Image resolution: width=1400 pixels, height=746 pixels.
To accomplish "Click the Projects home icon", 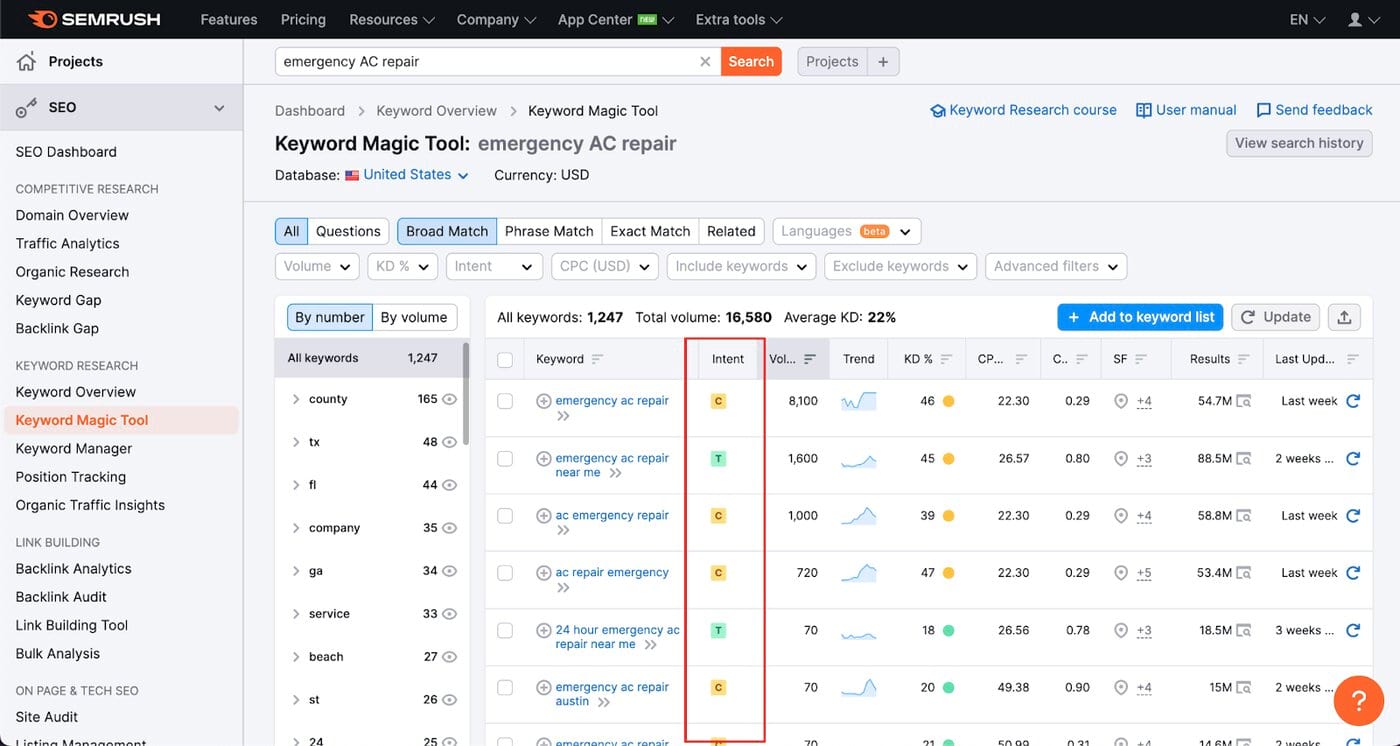I will coord(26,62).
